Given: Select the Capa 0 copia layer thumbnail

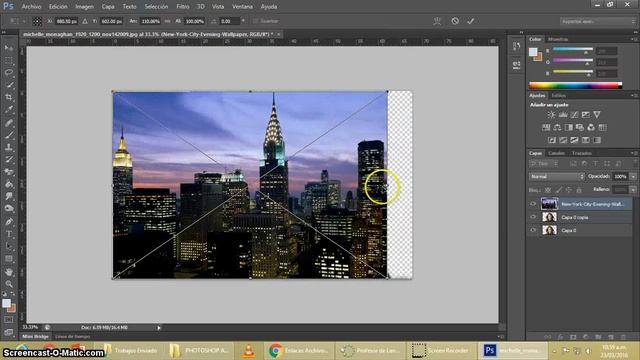Looking at the screenshot, I should 549,217.
